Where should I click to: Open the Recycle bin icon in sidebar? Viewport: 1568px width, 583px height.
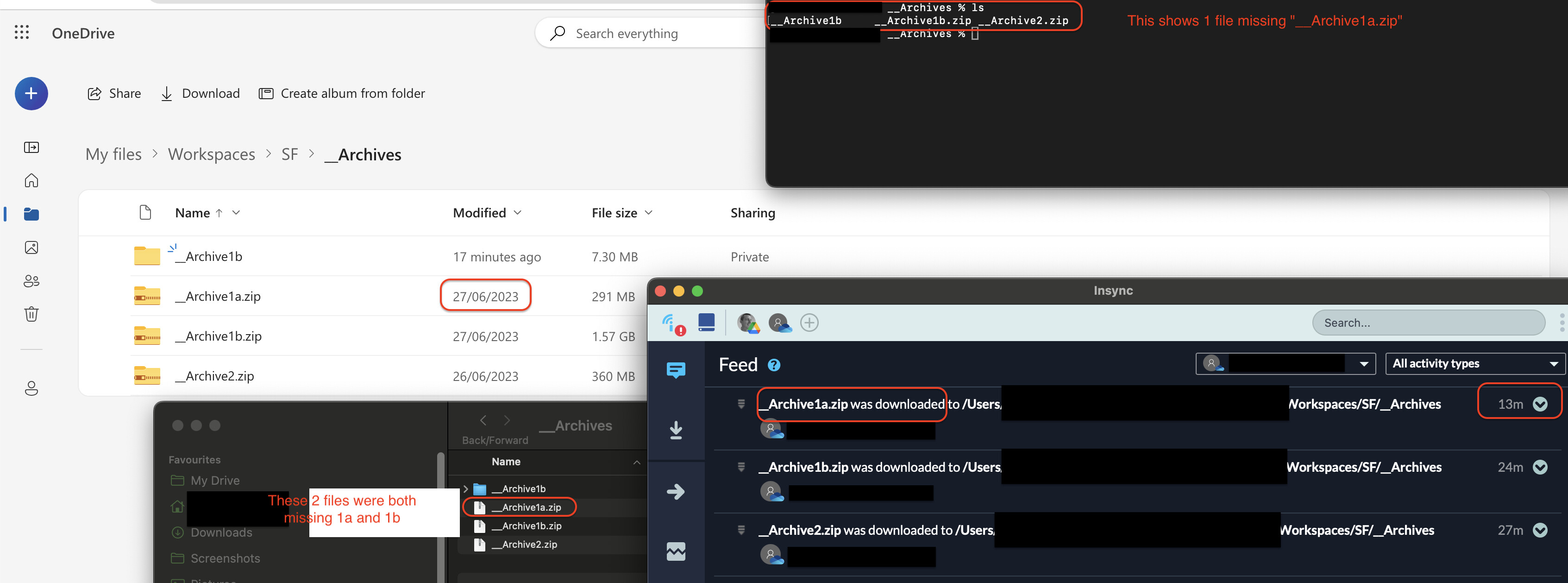(x=31, y=314)
